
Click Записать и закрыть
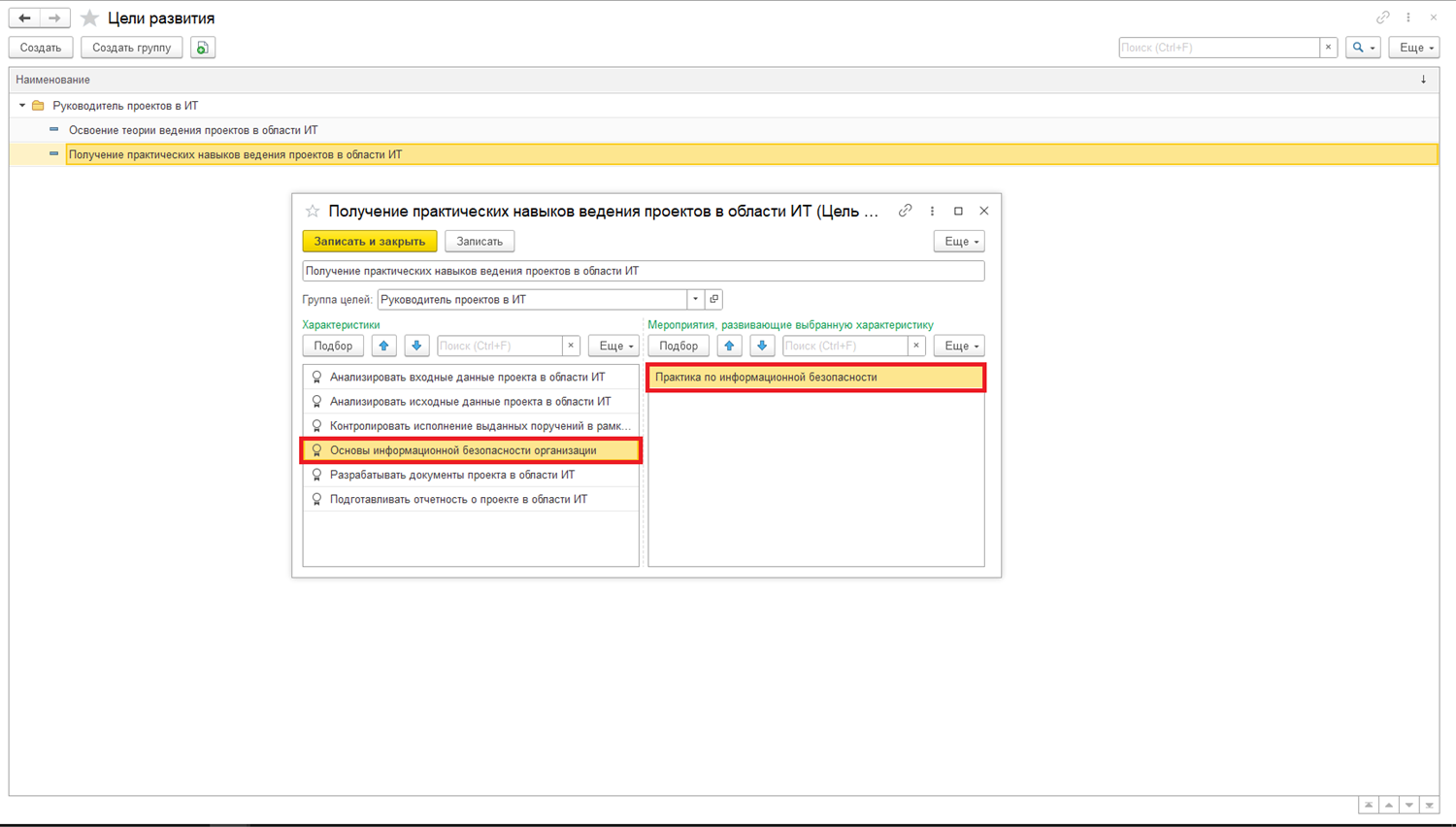click(370, 241)
